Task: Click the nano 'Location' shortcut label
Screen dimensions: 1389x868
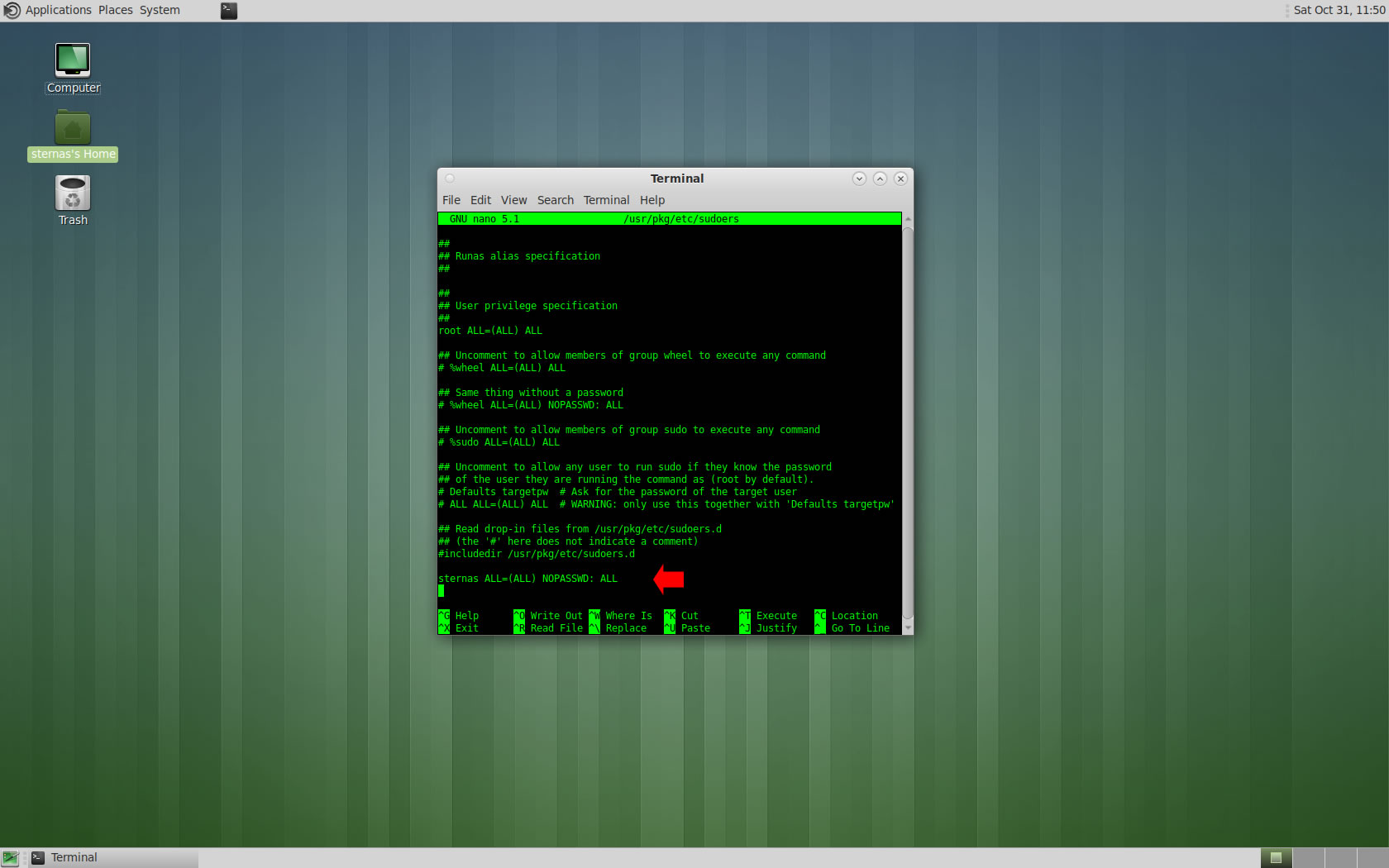Action: point(855,616)
